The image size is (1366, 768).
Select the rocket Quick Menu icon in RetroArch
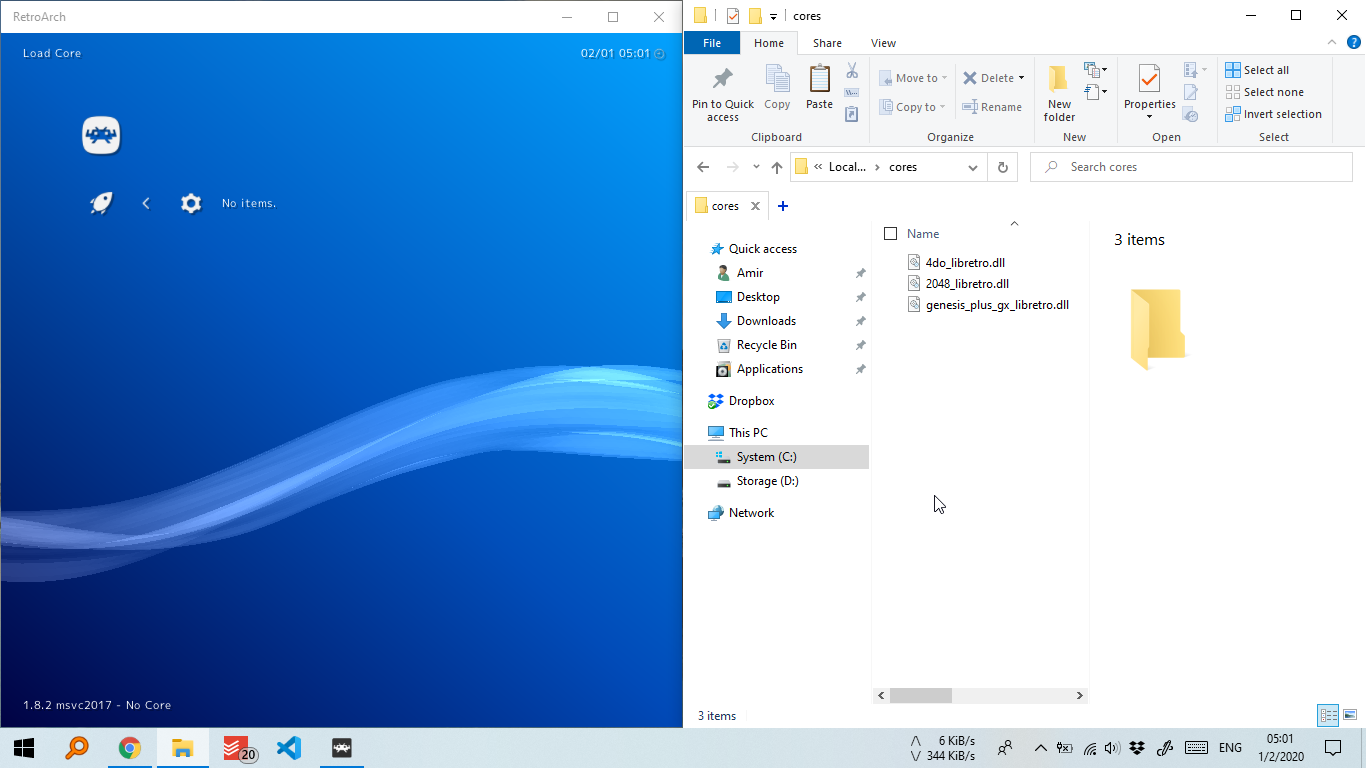pos(100,203)
